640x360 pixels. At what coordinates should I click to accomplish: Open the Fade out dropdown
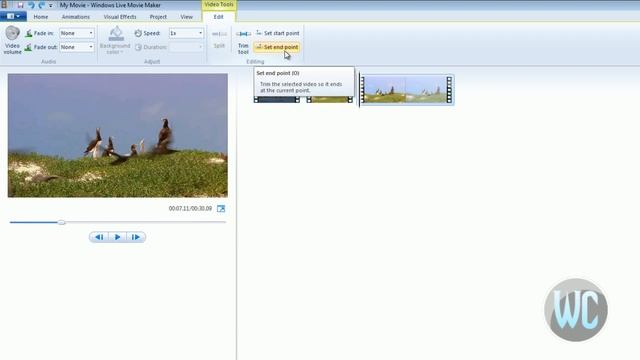[77, 47]
